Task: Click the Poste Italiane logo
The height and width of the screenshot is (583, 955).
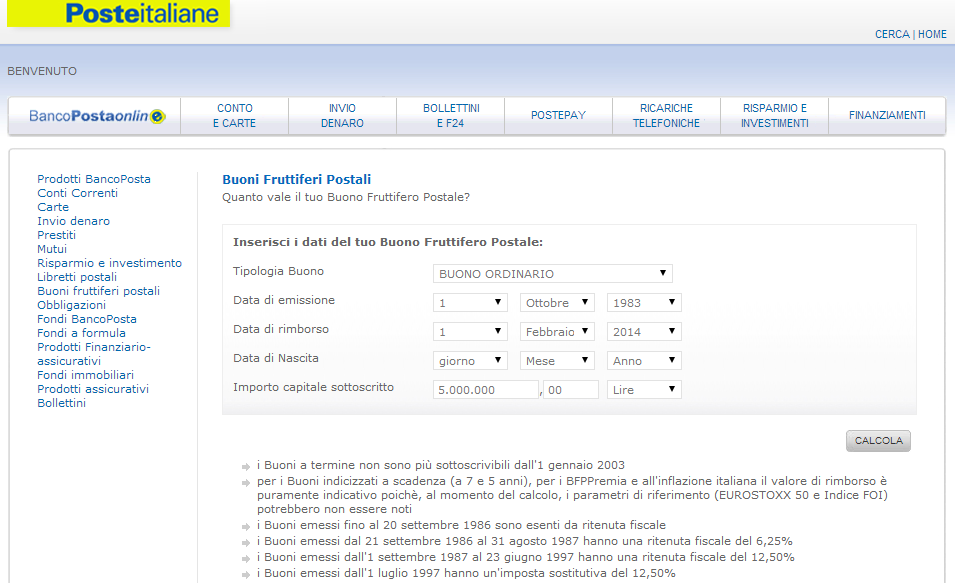Action: pyautogui.click(x=118, y=15)
